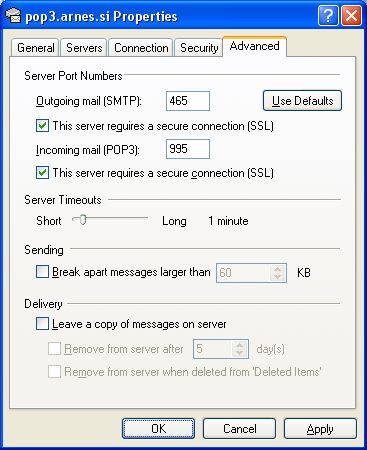Switch to the General tab
This screenshot has width=367, height=450.
tap(35, 48)
